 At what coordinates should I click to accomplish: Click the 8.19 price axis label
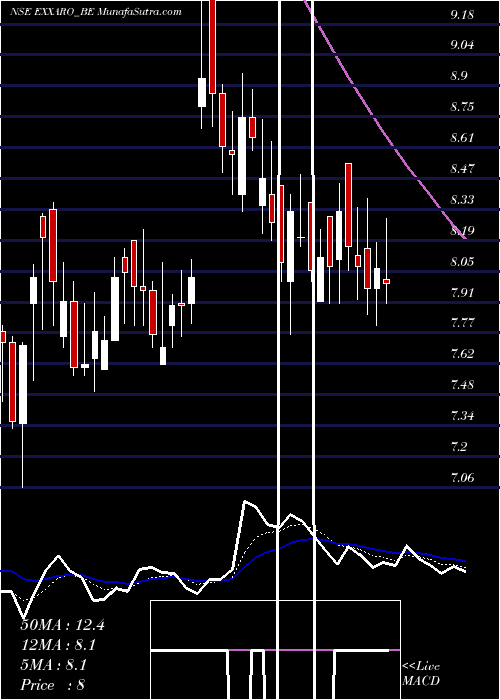462,231
